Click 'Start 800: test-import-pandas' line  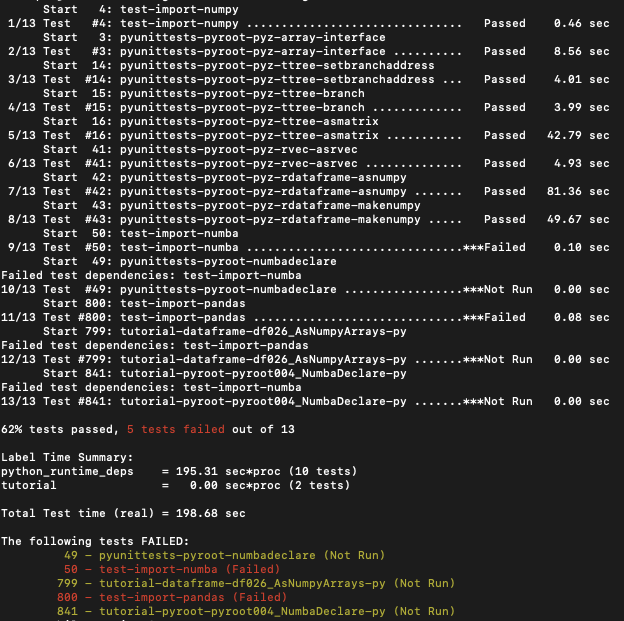[x=144, y=303]
